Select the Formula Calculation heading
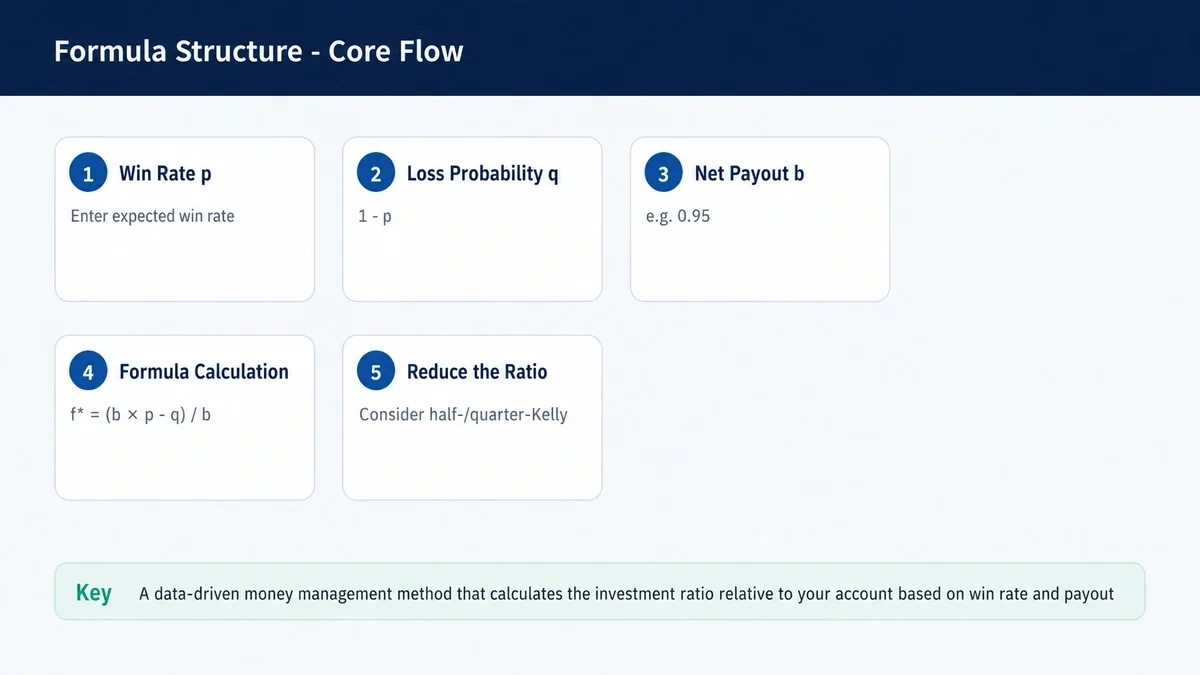1200x675 pixels. coord(204,372)
